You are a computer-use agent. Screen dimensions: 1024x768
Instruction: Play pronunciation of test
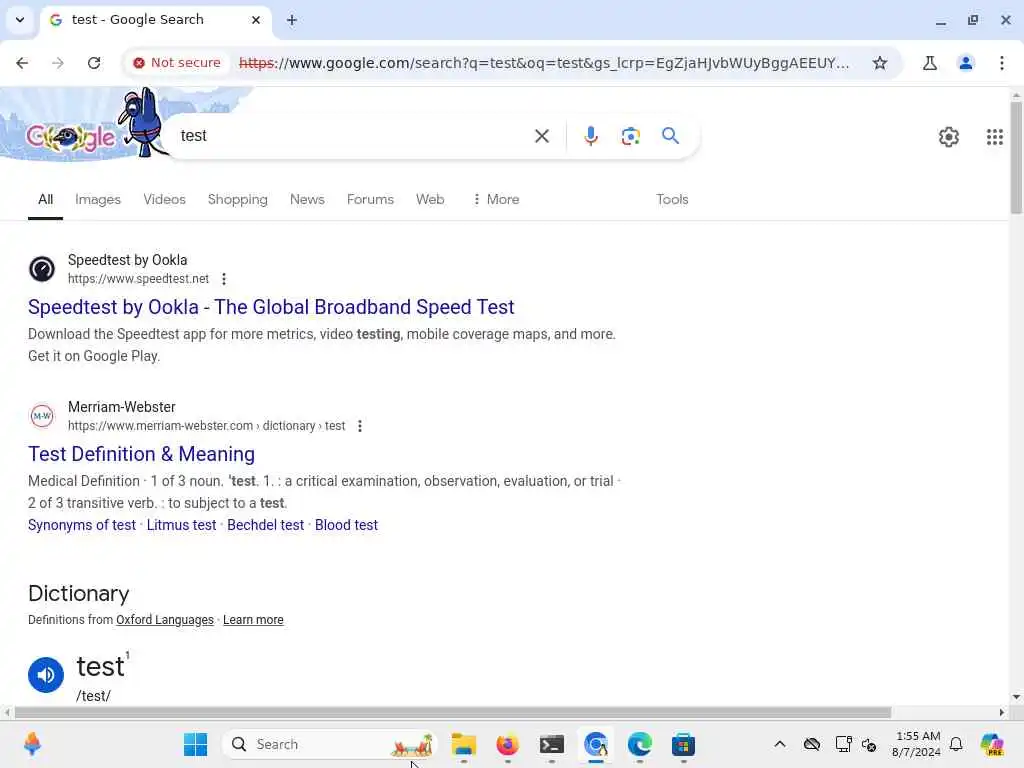coord(46,675)
